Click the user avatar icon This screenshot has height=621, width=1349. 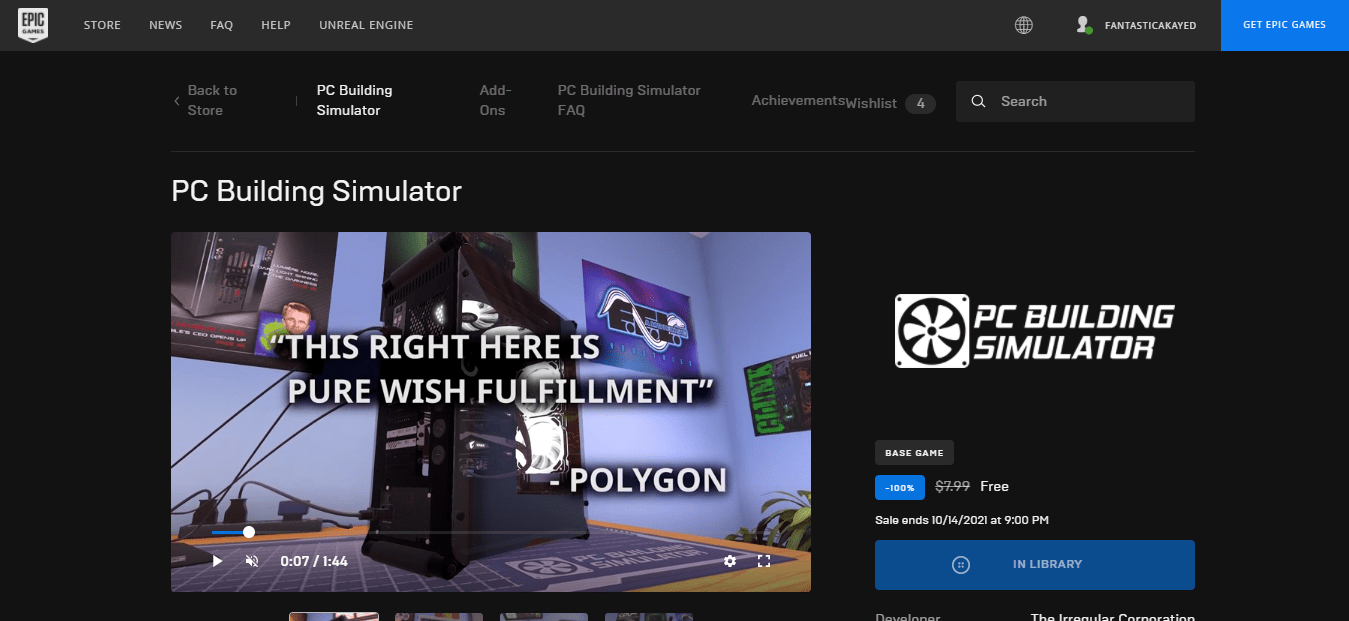pos(1083,25)
